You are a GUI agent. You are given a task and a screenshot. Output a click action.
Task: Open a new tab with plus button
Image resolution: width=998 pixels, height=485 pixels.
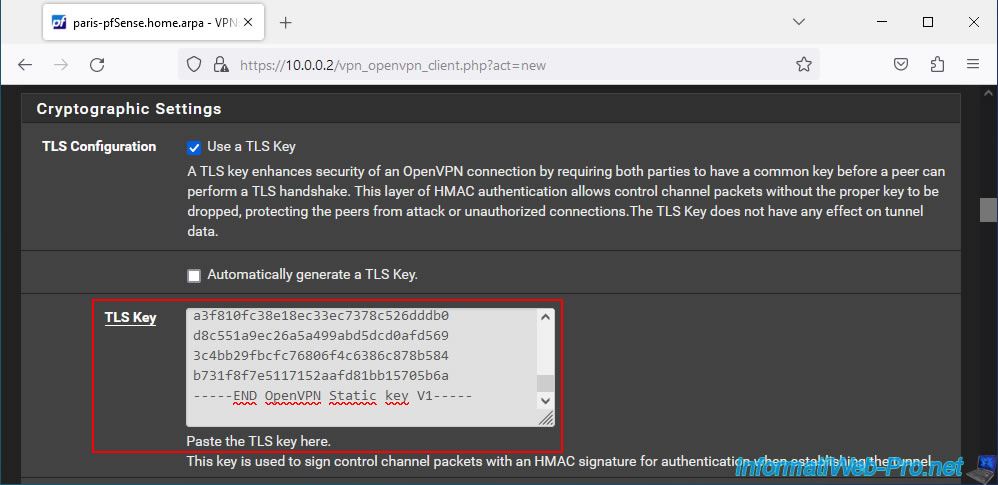click(x=286, y=23)
